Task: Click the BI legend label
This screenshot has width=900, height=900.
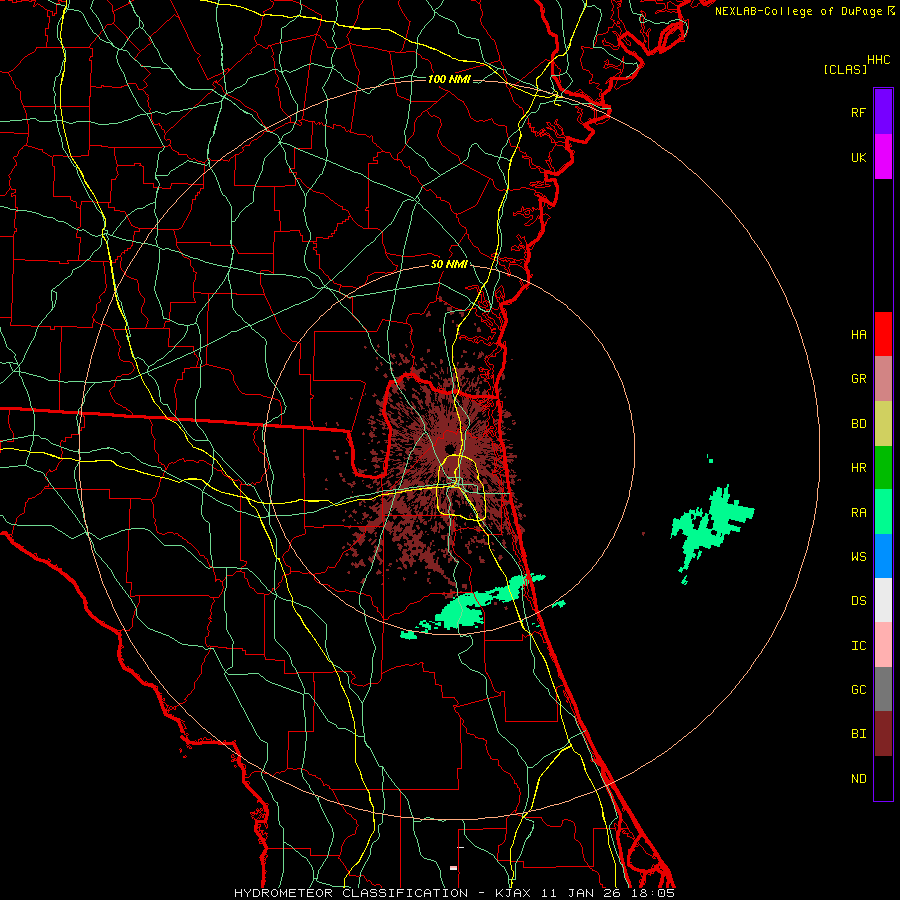Action: 858,734
